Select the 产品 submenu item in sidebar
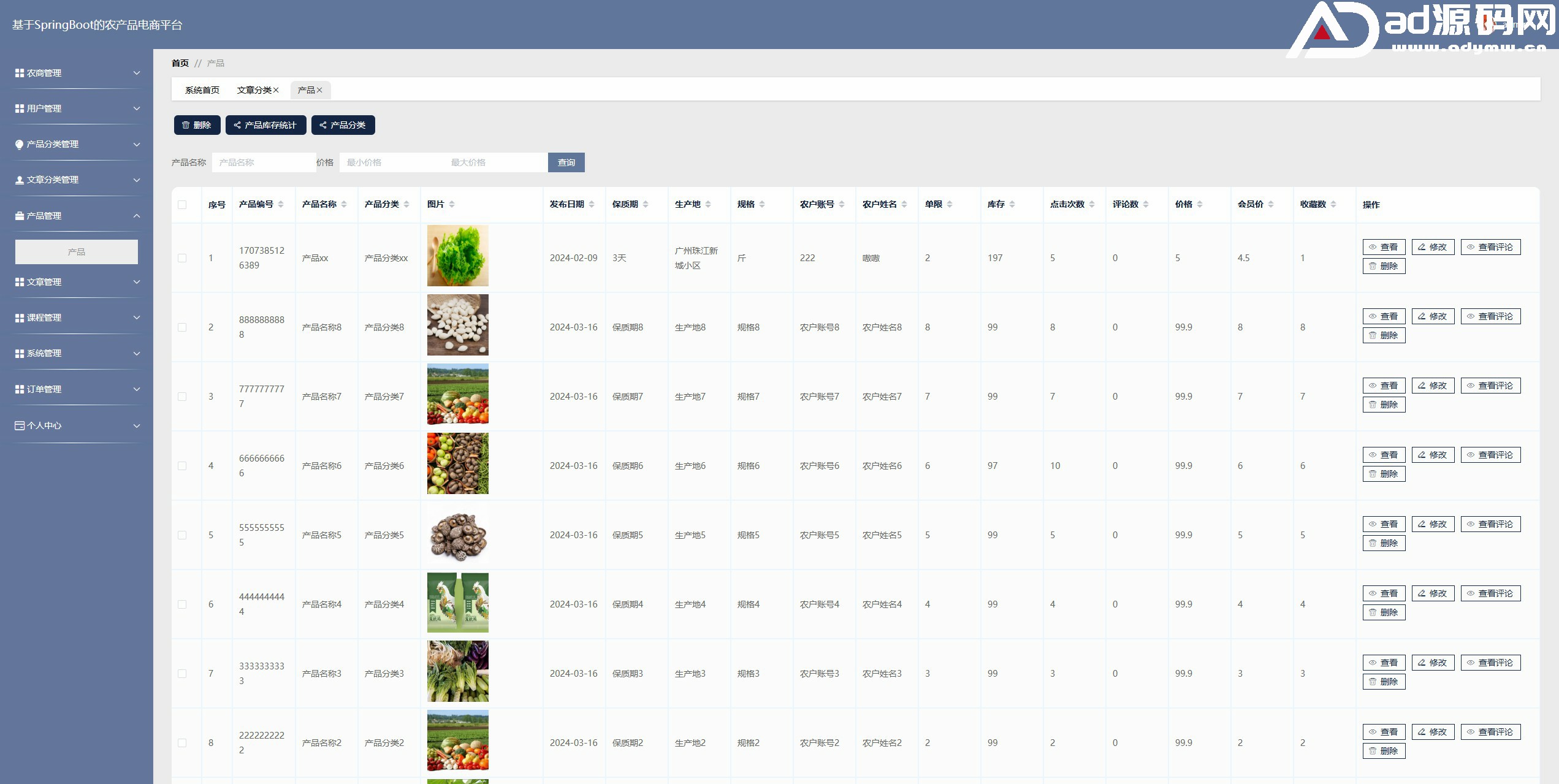Viewport: 1559px width, 784px height. click(x=77, y=252)
